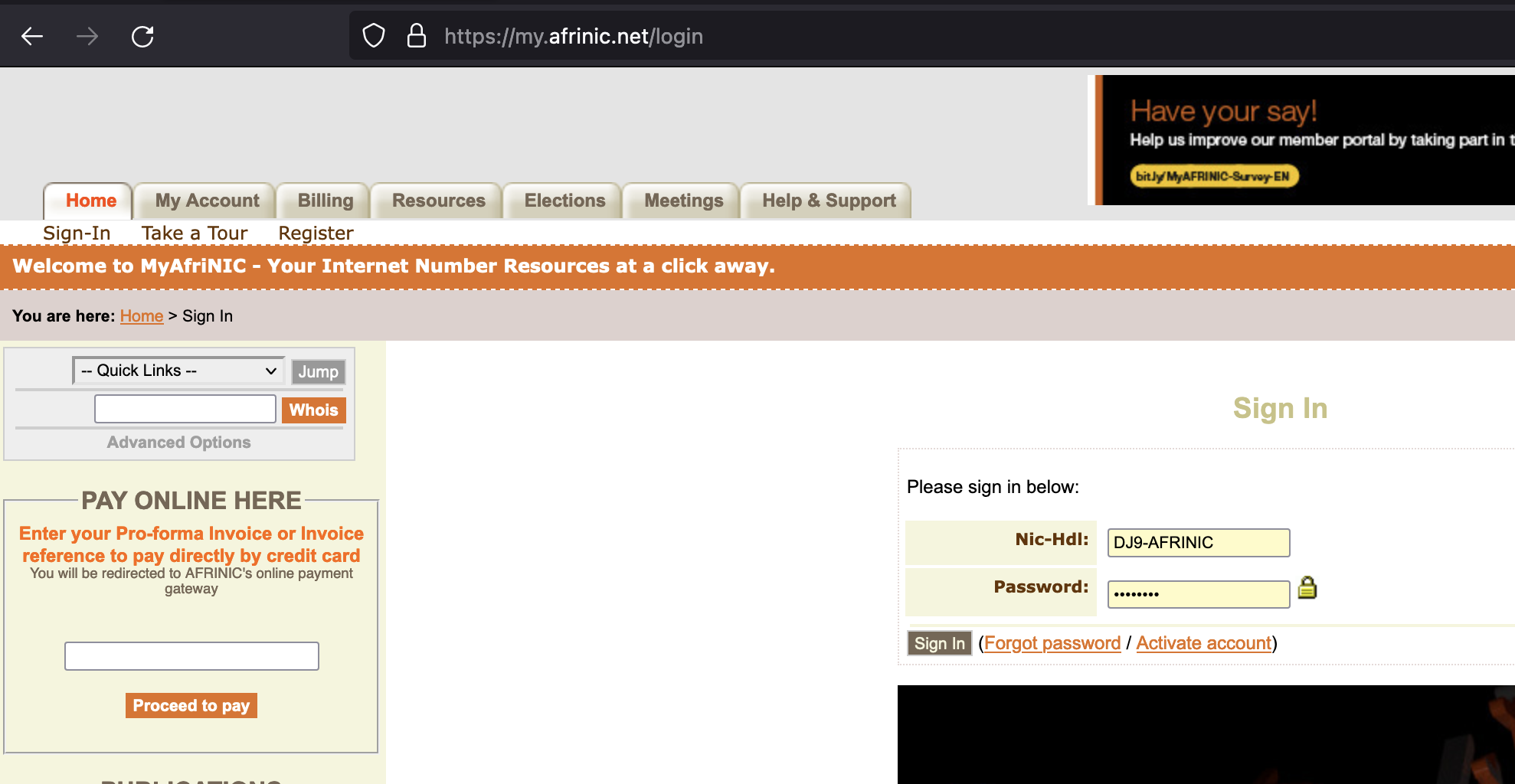Open the MyAFRINIC survey bit.ly link
Image resolution: width=1515 pixels, height=784 pixels.
coord(1214,176)
